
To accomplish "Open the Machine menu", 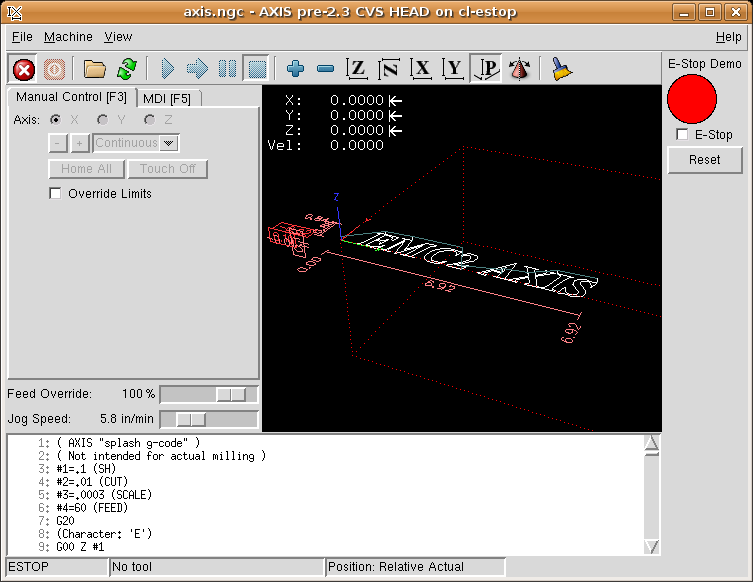I will point(68,37).
